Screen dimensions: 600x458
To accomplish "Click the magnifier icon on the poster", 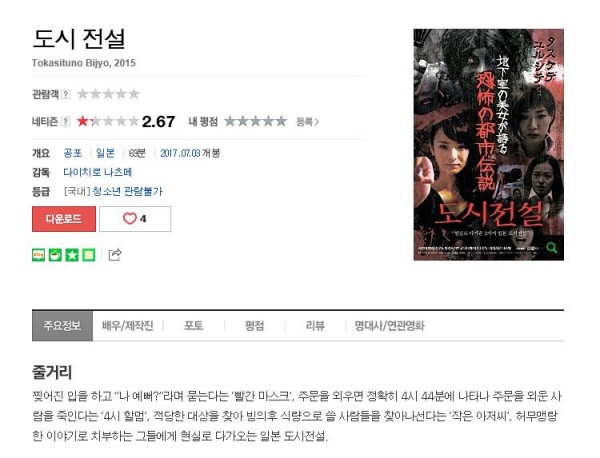I will pyautogui.click(x=551, y=248).
